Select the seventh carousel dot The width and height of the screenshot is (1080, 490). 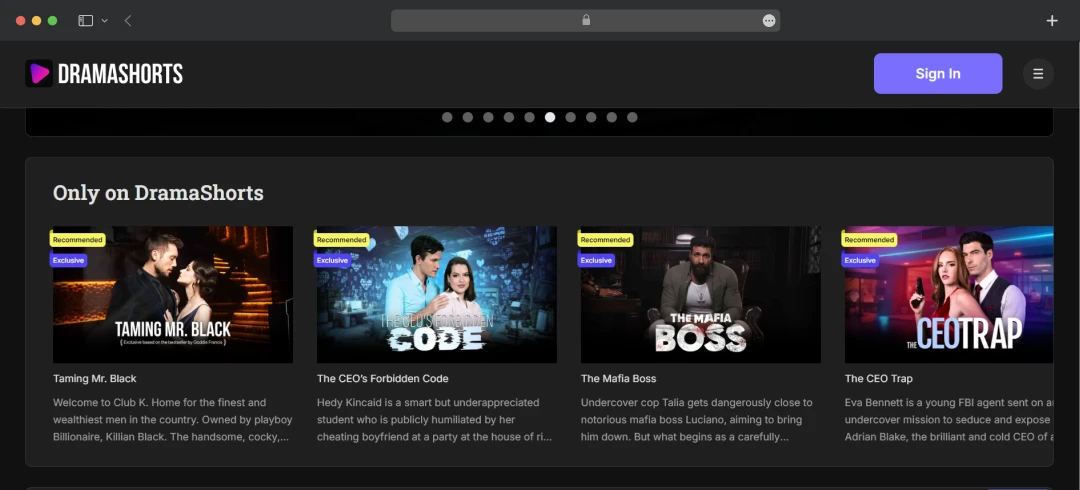[x=570, y=117]
